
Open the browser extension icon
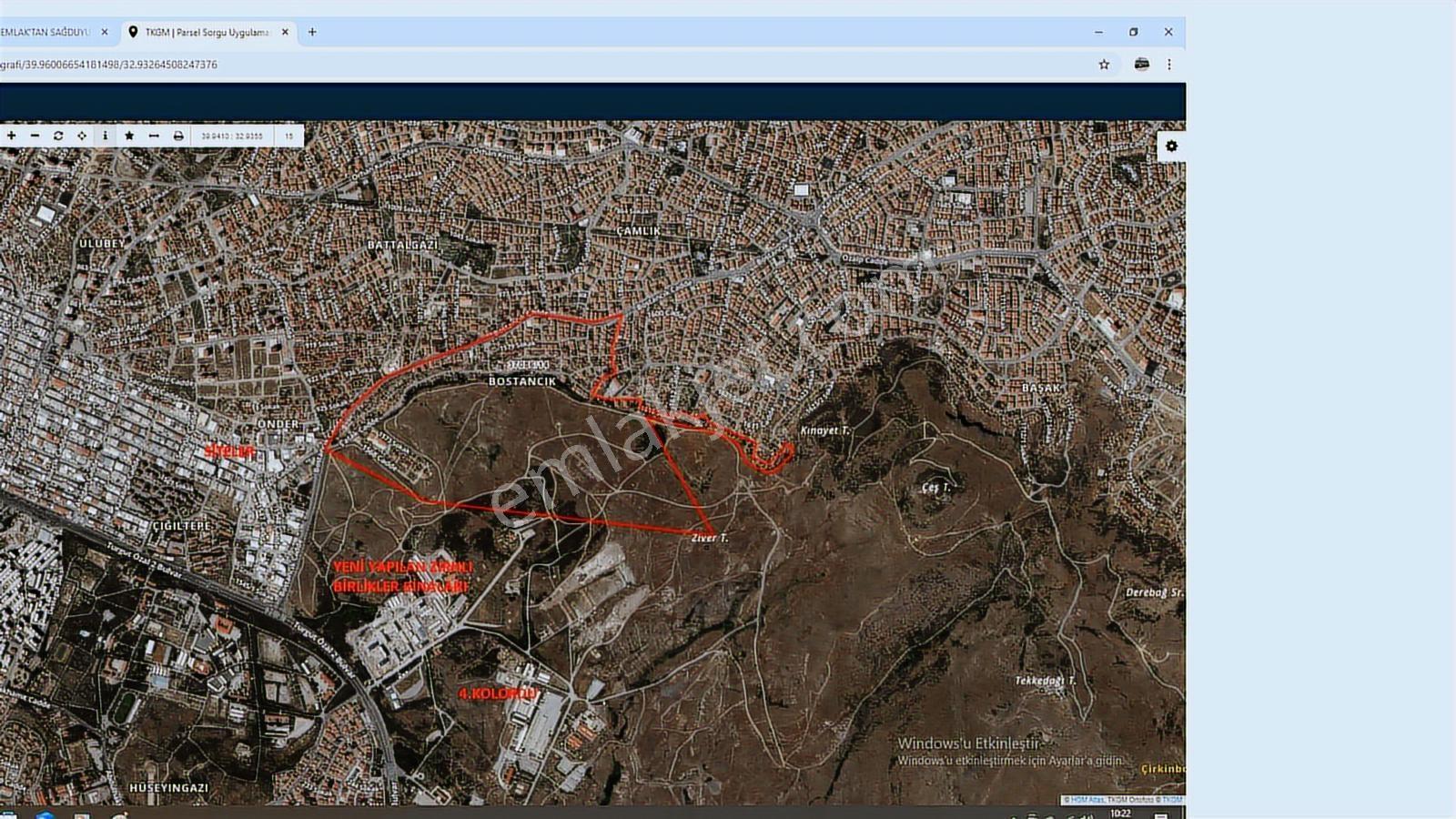coord(1141,65)
